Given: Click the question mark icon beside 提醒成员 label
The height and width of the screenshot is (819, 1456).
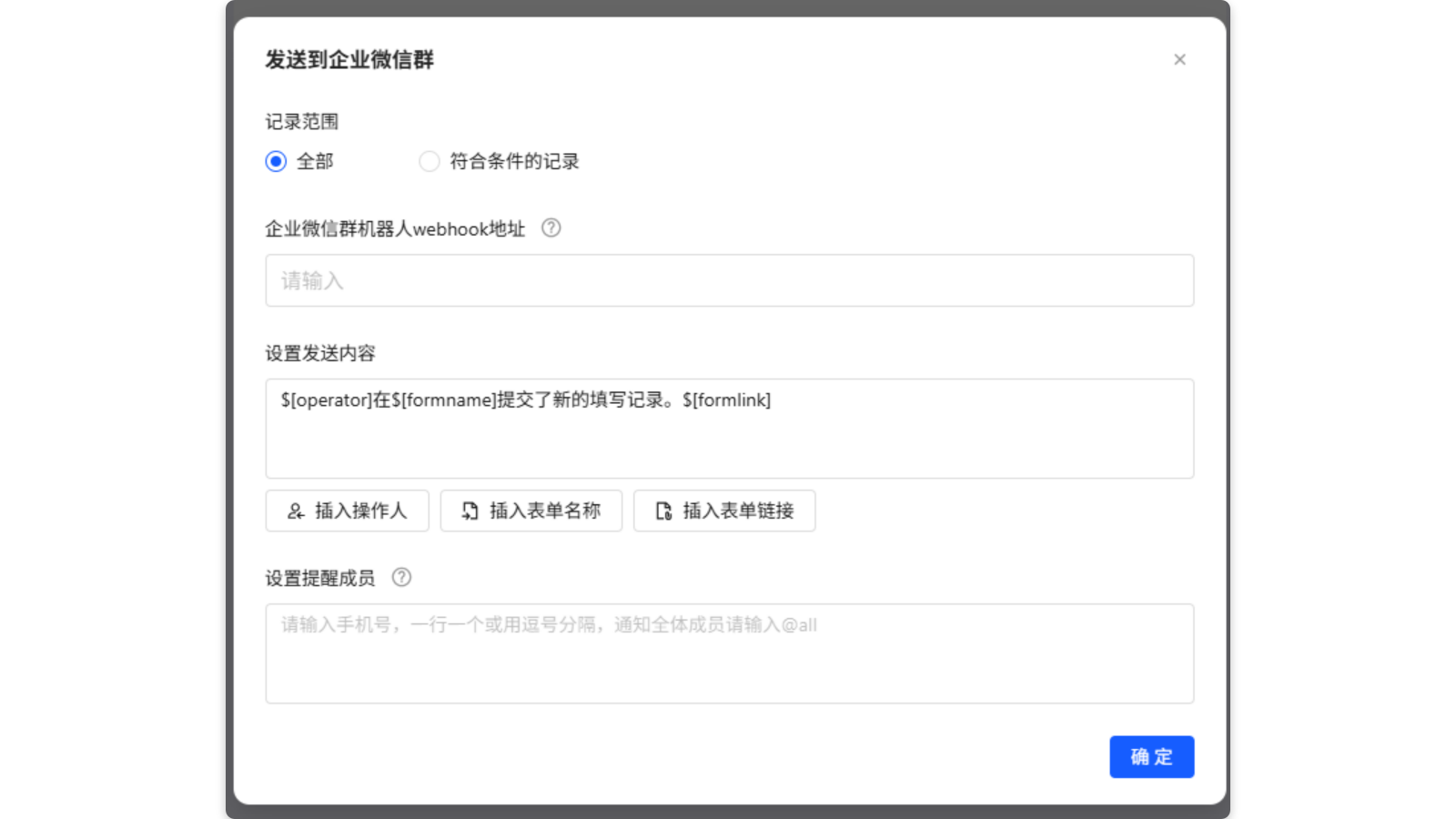Looking at the screenshot, I should [400, 577].
